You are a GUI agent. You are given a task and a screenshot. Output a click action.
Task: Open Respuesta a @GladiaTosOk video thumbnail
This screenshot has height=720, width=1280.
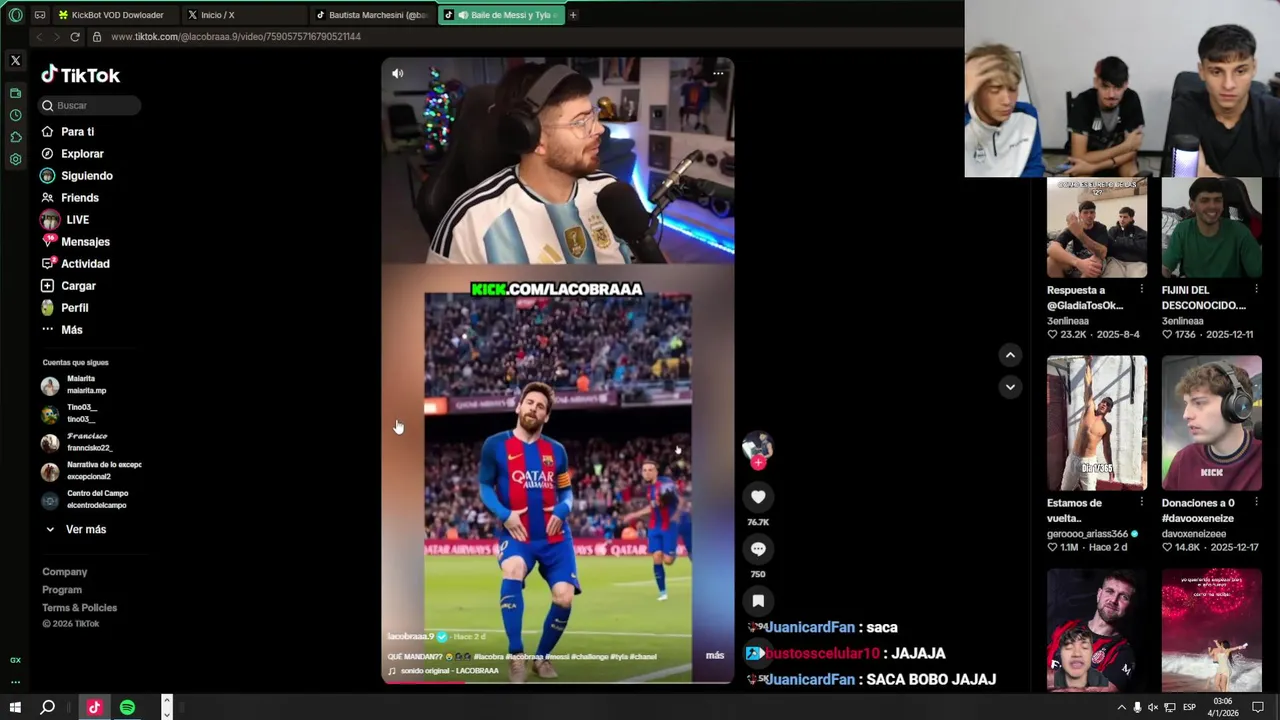point(1097,228)
